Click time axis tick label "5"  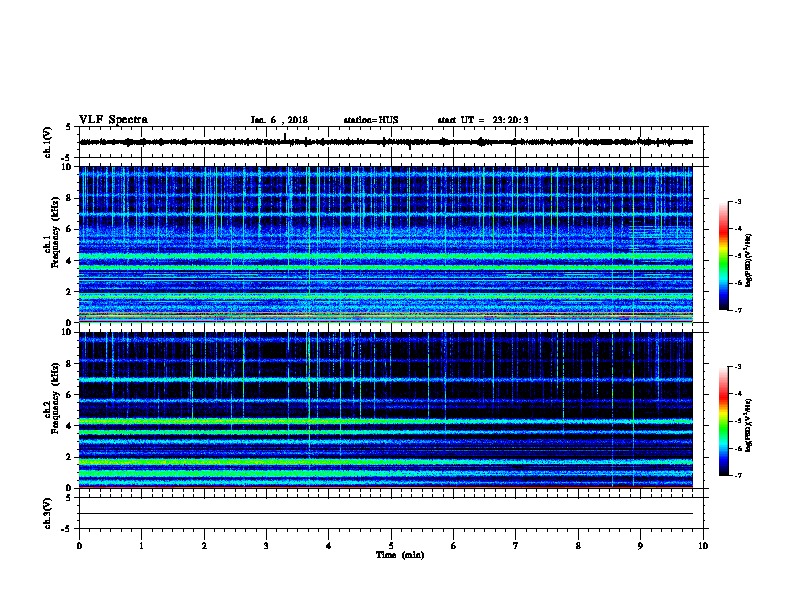tap(391, 546)
